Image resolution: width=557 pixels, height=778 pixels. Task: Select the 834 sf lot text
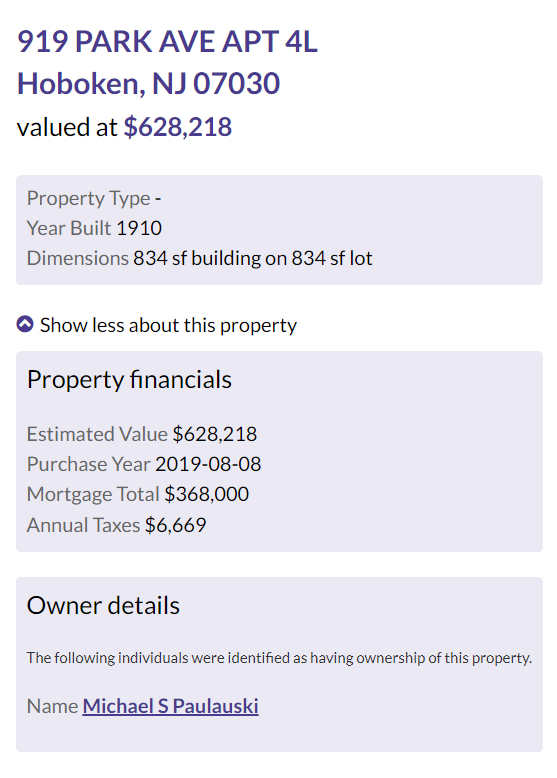(331, 258)
